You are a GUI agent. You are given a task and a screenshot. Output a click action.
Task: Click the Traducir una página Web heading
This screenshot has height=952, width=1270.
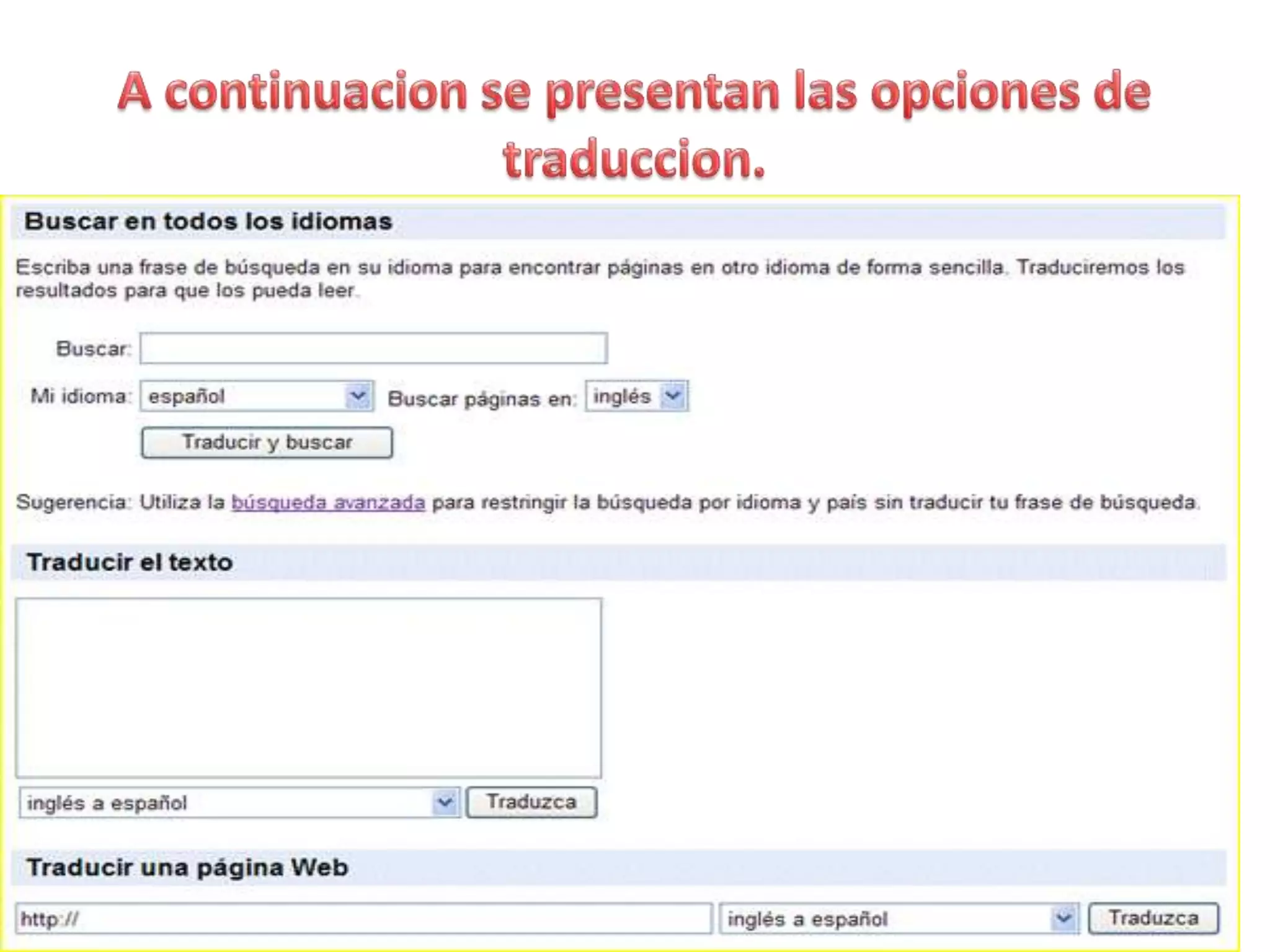(x=187, y=867)
